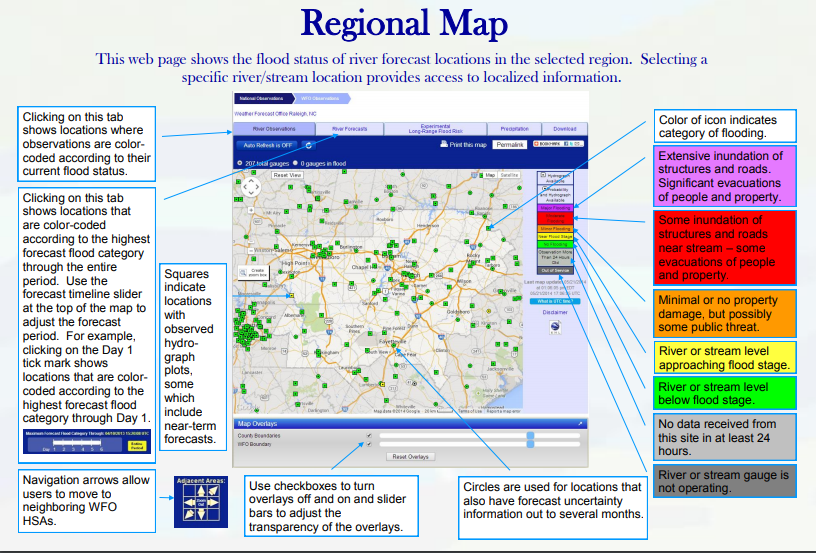The width and height of the screenshot is (816, 553).
Task: Open Experimental Long-Range Flood Risk tab
Action: pyautogui.click(x=435, y=129)
